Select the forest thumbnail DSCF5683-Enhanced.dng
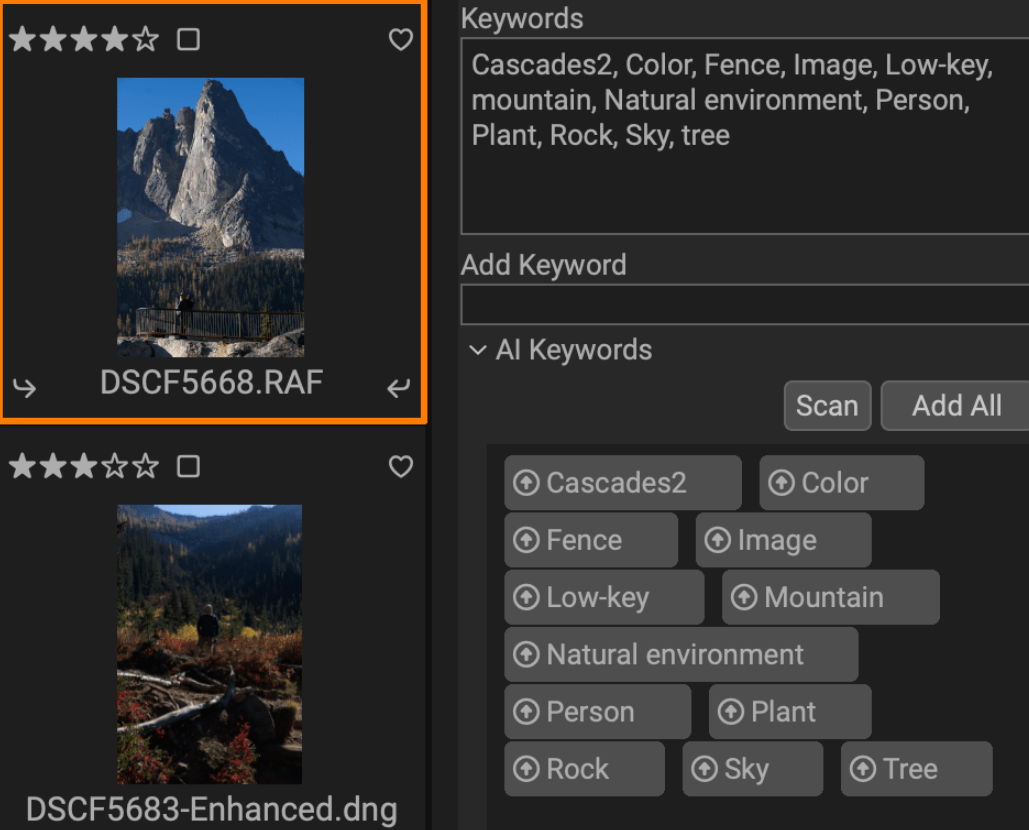The width and height of the screenshot is (1029, 830). pos(209,644)
